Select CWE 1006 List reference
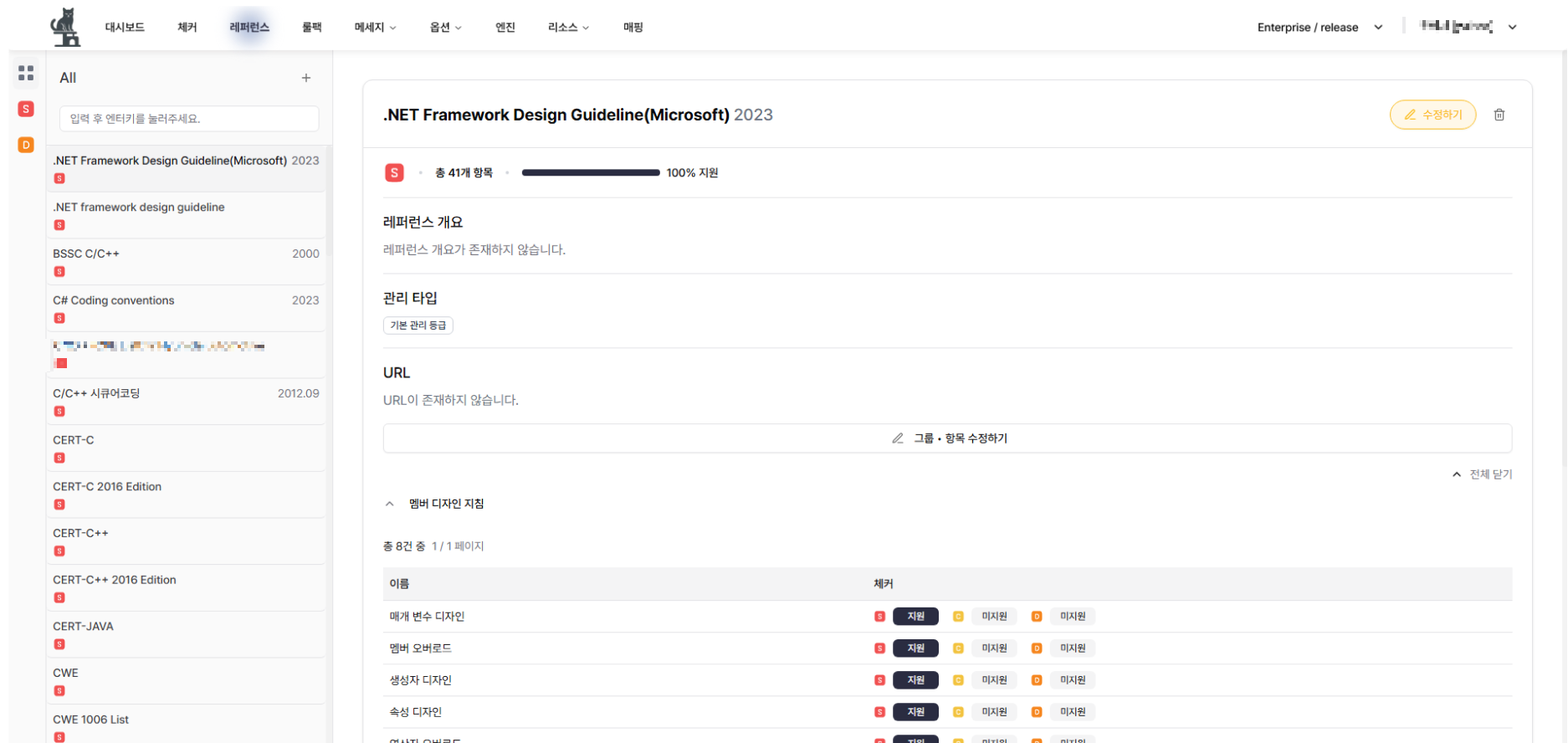This screenshot has width=1568, height=743. [x=186, y=725]
